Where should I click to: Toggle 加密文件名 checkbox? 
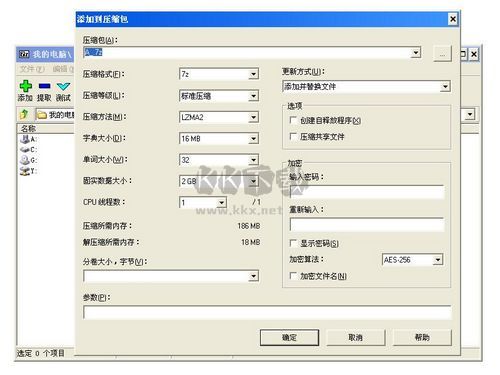[x=293, y=276]
